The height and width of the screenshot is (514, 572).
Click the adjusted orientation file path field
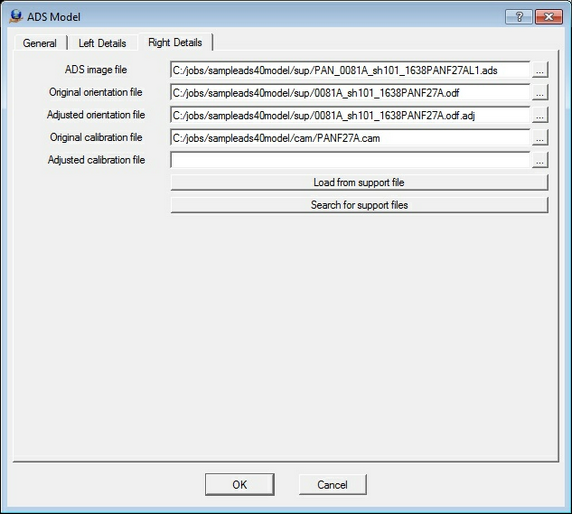coord(350,115)
